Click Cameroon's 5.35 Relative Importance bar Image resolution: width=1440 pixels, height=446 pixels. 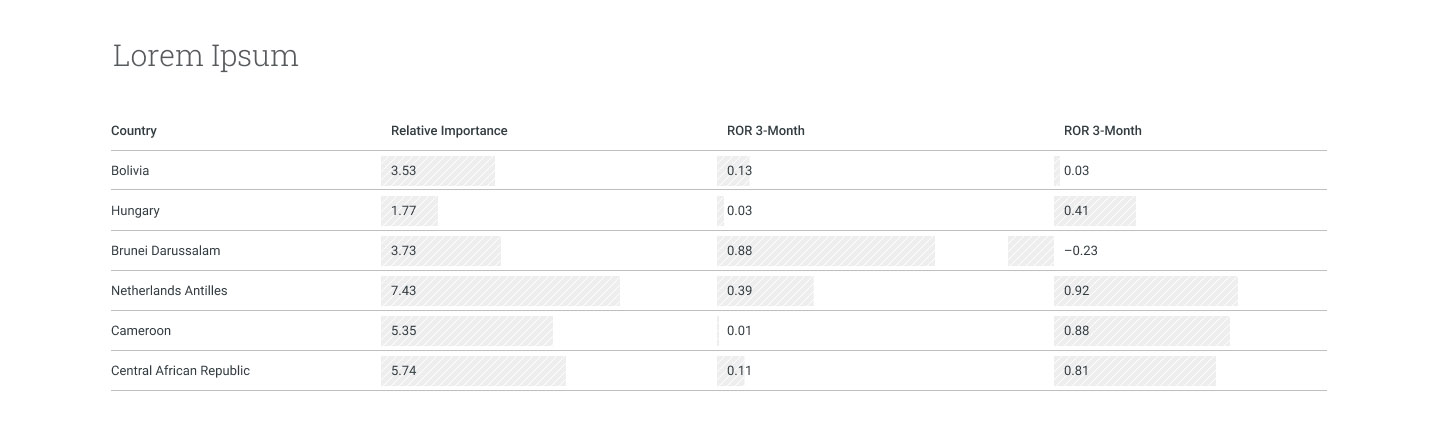(467, 331)
